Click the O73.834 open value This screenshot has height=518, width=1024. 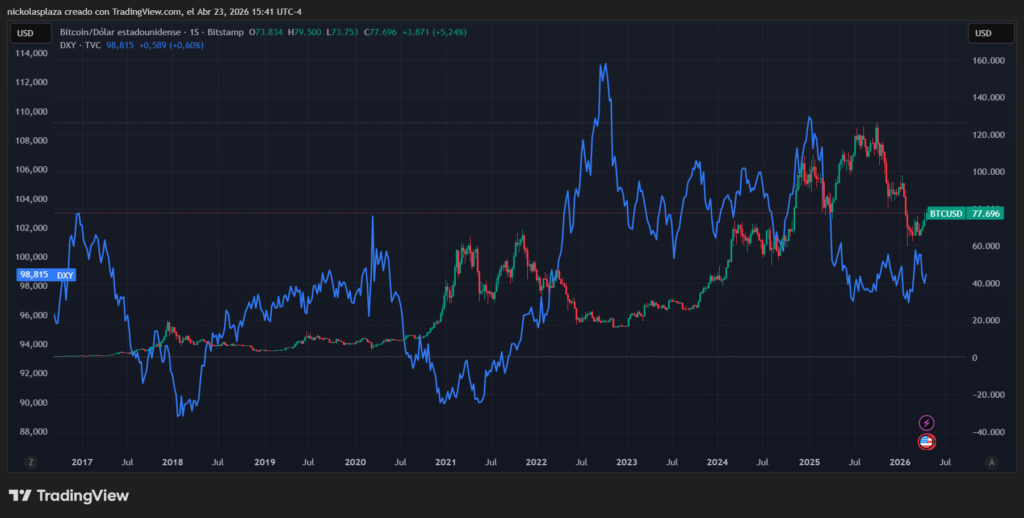[266, 32]
